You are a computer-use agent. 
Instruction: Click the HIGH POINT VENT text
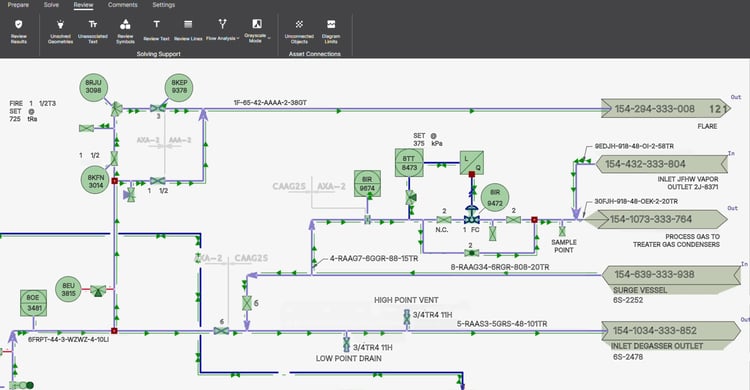tap(406, 300)
